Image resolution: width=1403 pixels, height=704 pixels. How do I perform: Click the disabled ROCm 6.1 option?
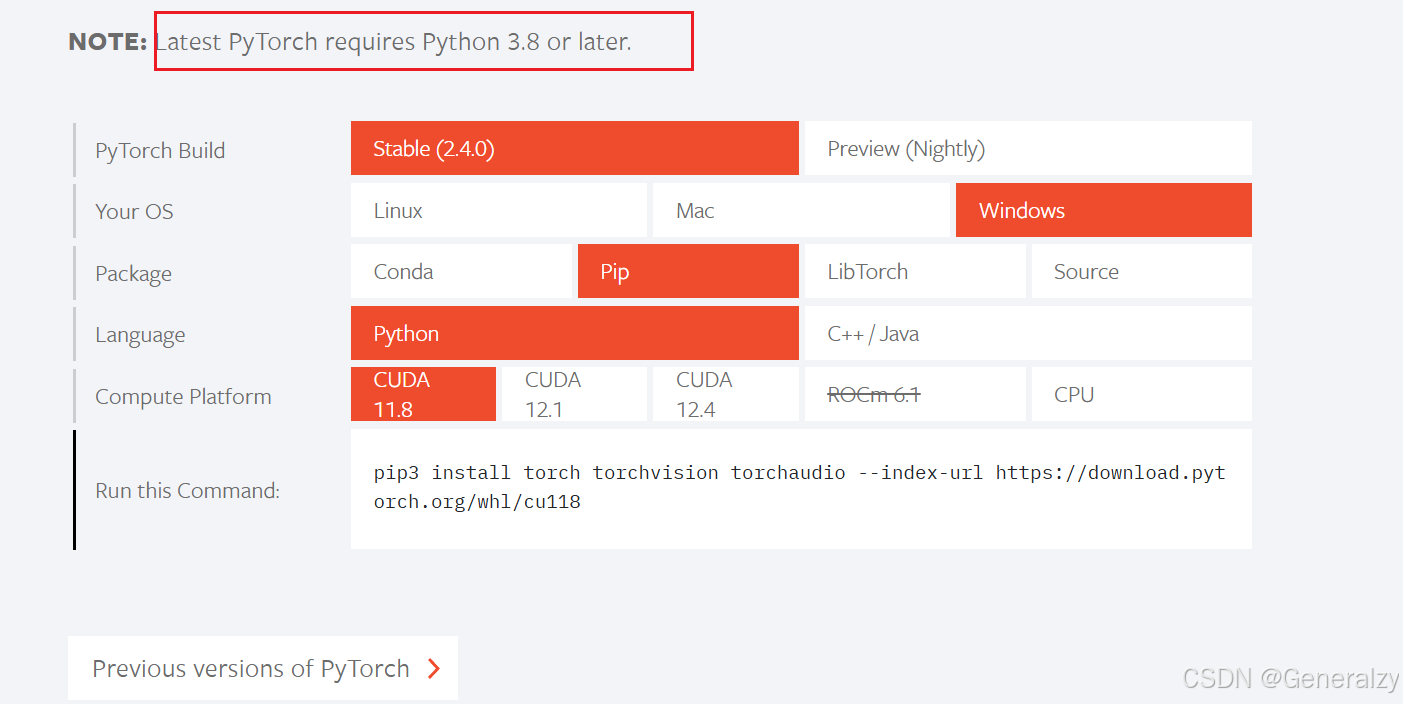[x=914, y=395]
